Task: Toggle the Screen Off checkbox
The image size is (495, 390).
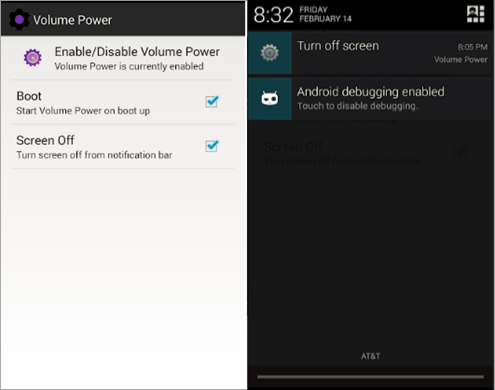Action: click(x=212, y=146)
